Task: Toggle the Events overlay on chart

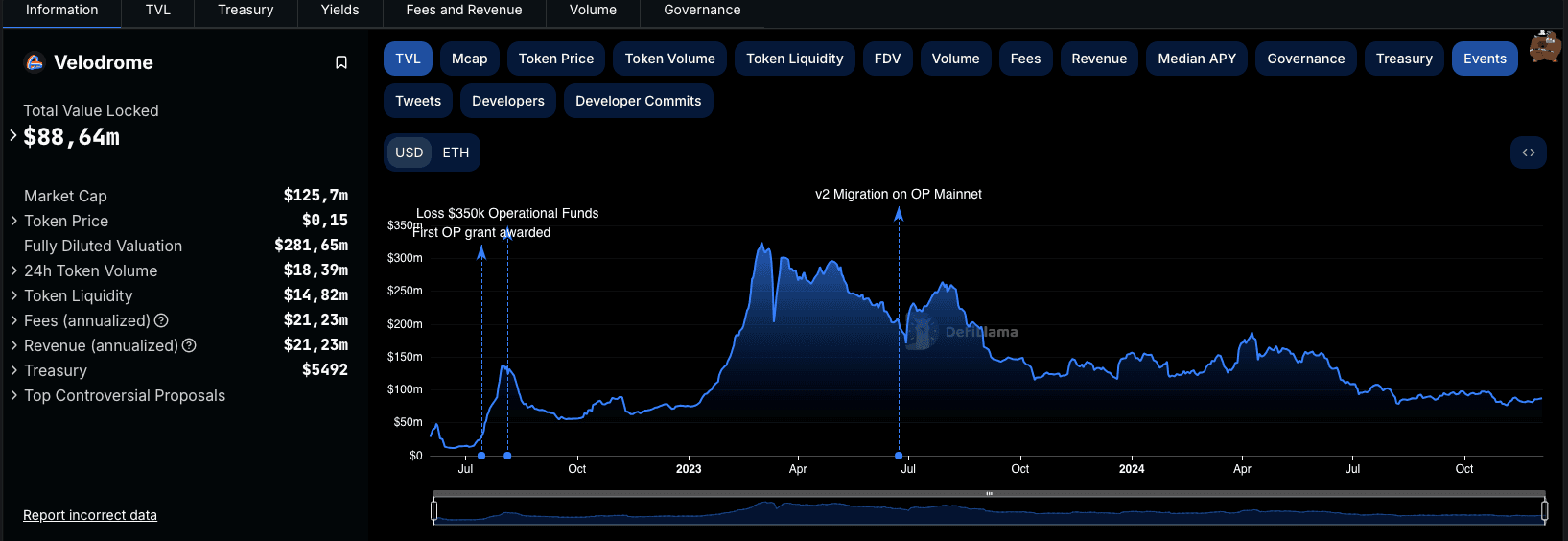Action: (x=1485, y=59)
